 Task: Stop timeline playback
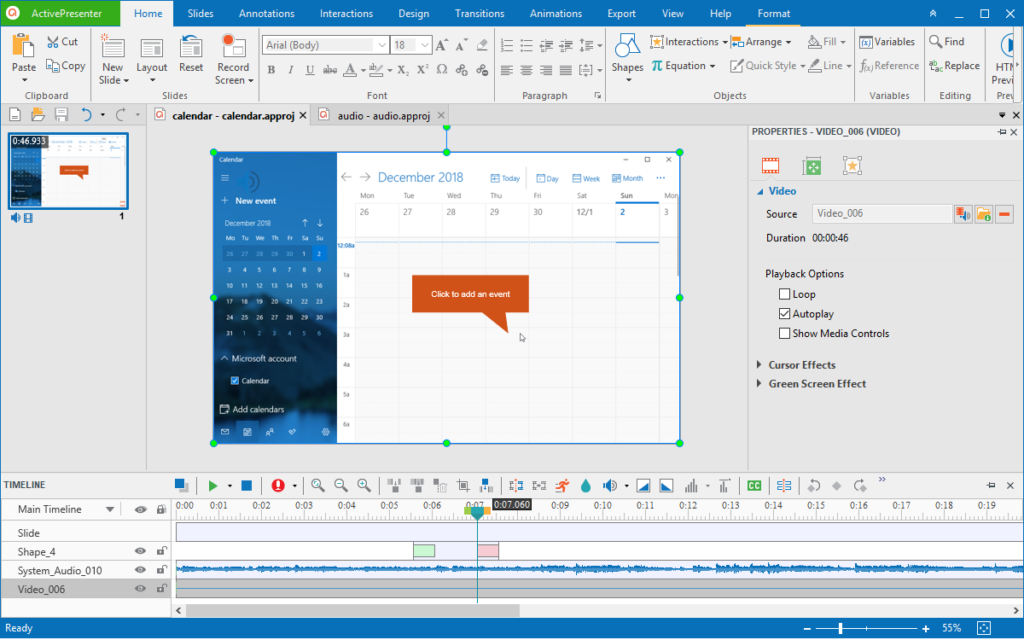coord(246,485)
